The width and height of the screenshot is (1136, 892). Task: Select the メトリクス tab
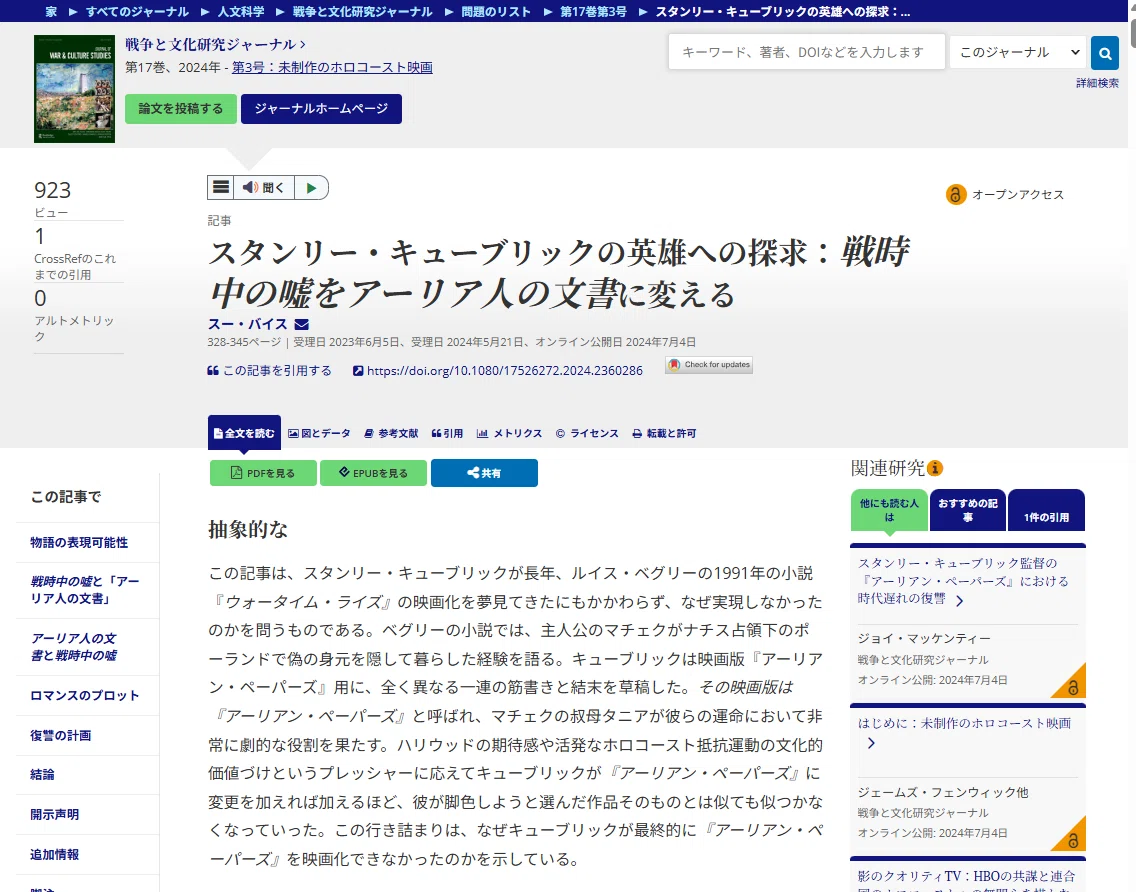click(x=509, y=433)
